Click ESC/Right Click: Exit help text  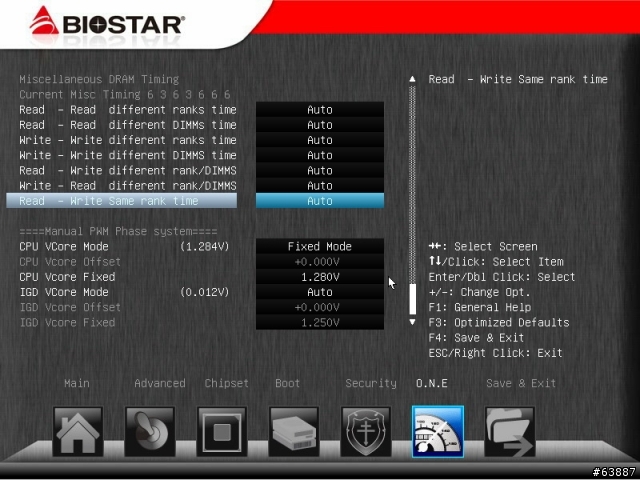tap(495, 353)
